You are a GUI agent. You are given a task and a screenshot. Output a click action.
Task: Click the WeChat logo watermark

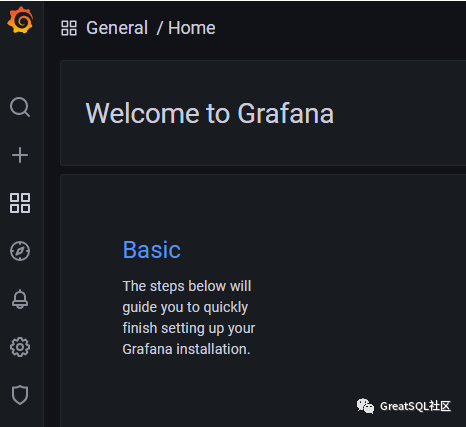click(365, 406)
